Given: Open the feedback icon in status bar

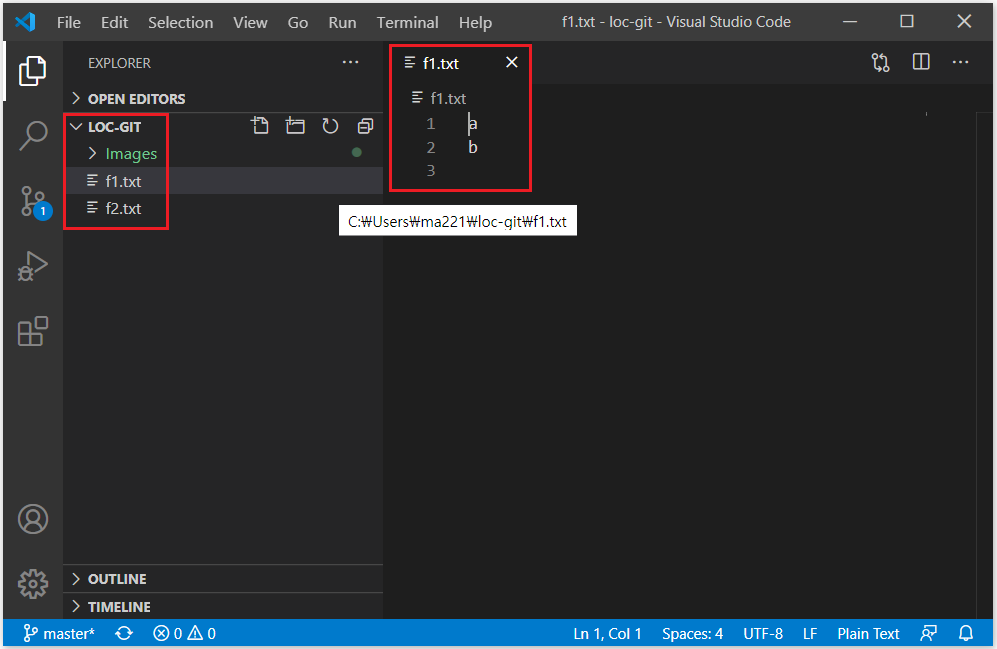Looking at the screenshot, I should click(928, 633).
